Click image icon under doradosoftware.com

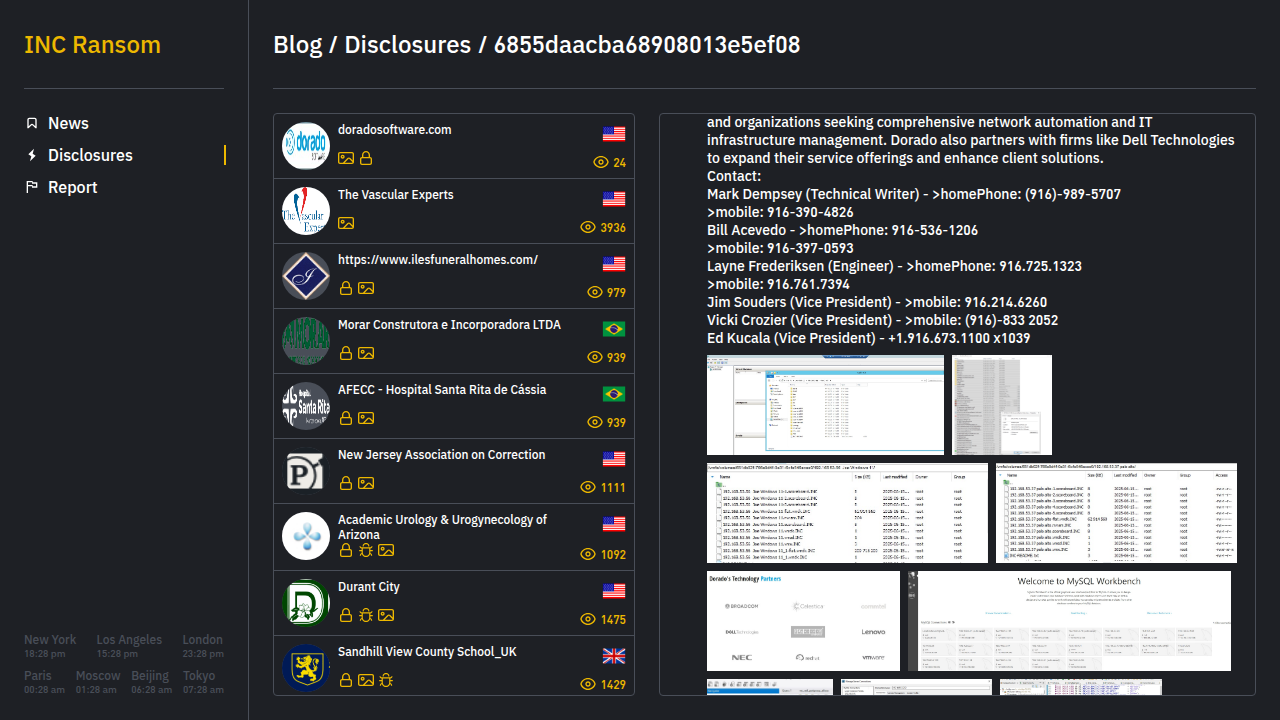(346, 158)
